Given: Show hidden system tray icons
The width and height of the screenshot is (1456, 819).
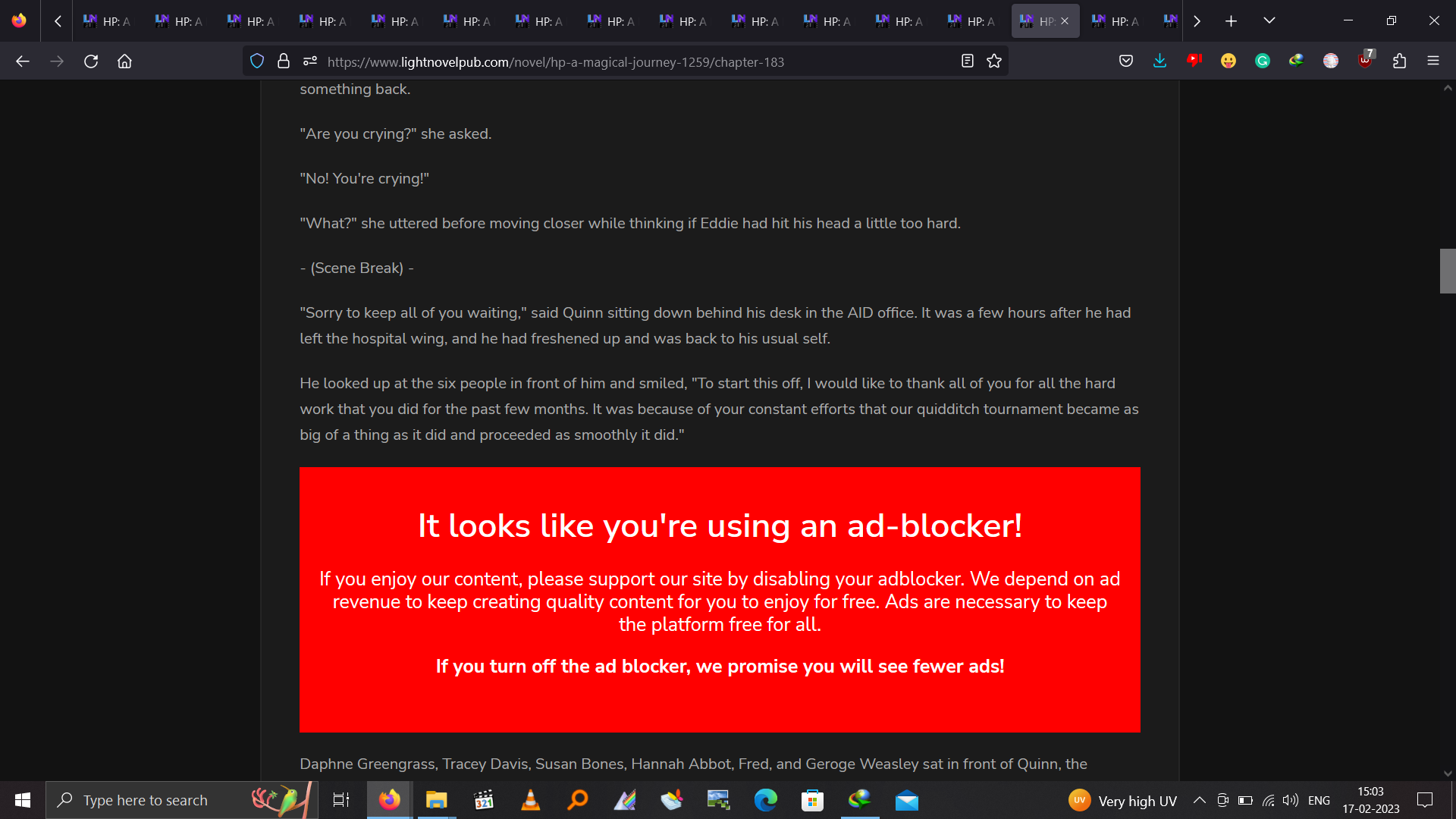Looking at the screenshot, I should (x=1199, y=800).
